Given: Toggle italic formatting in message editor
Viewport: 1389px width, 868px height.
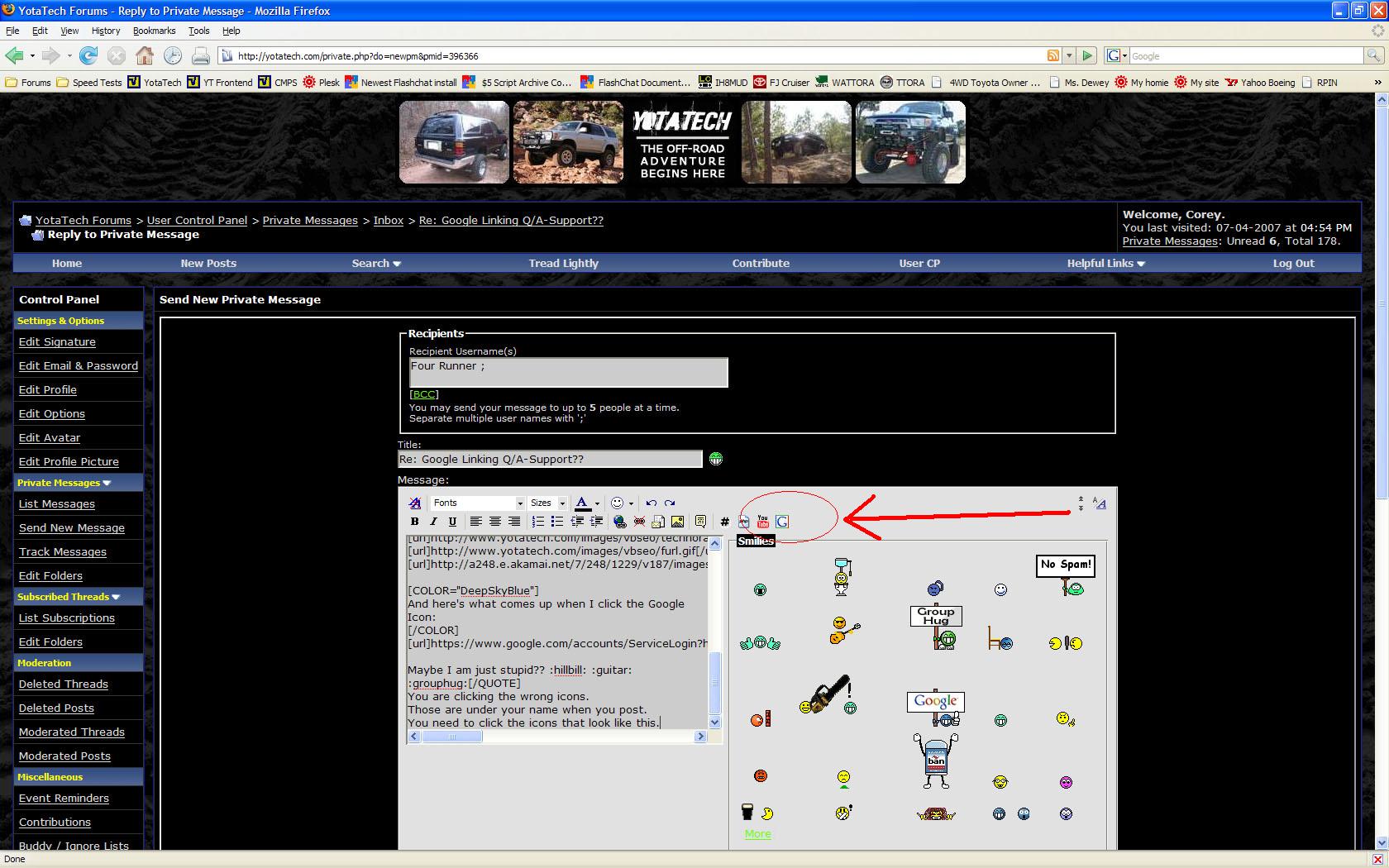Looking at the screenshot, I should pos(433,522).
